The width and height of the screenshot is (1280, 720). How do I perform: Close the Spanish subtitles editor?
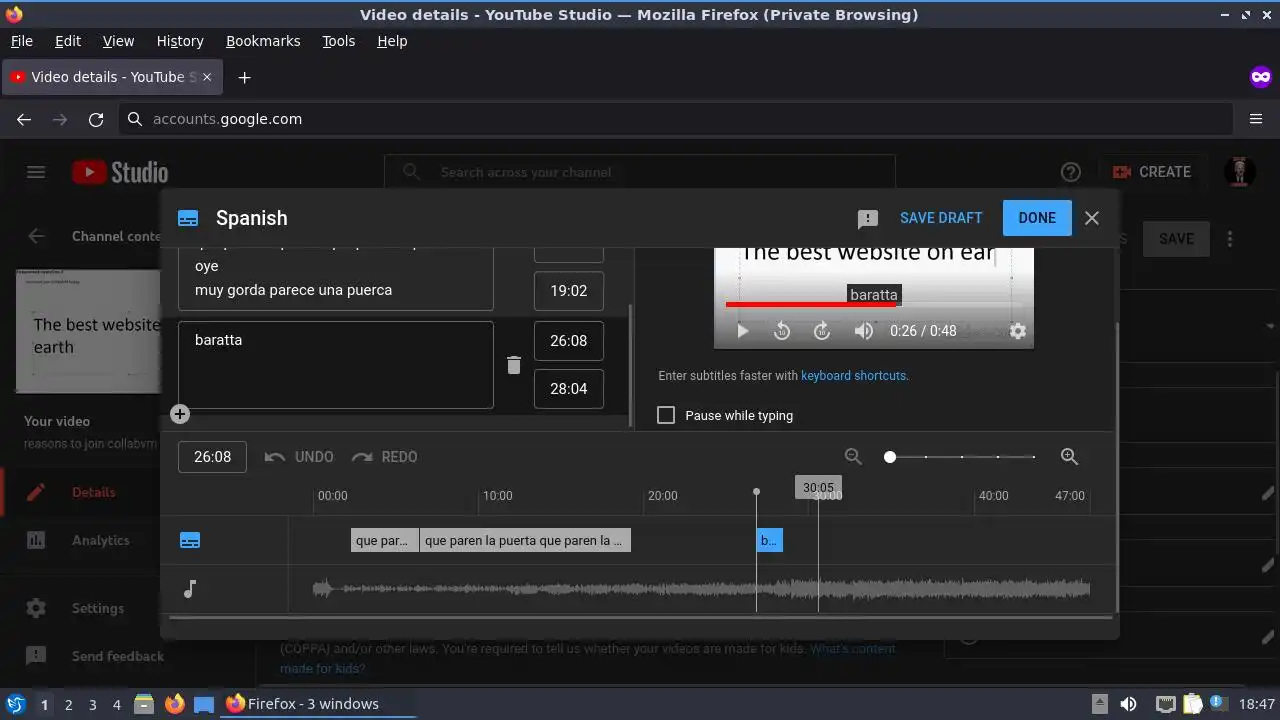click(x=1092, y=218)
